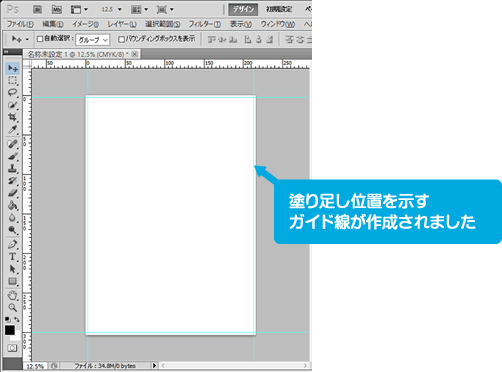Screen dimensions: 502x372
Task: Select the Eyedropper tool
Action: pos(13,129)
